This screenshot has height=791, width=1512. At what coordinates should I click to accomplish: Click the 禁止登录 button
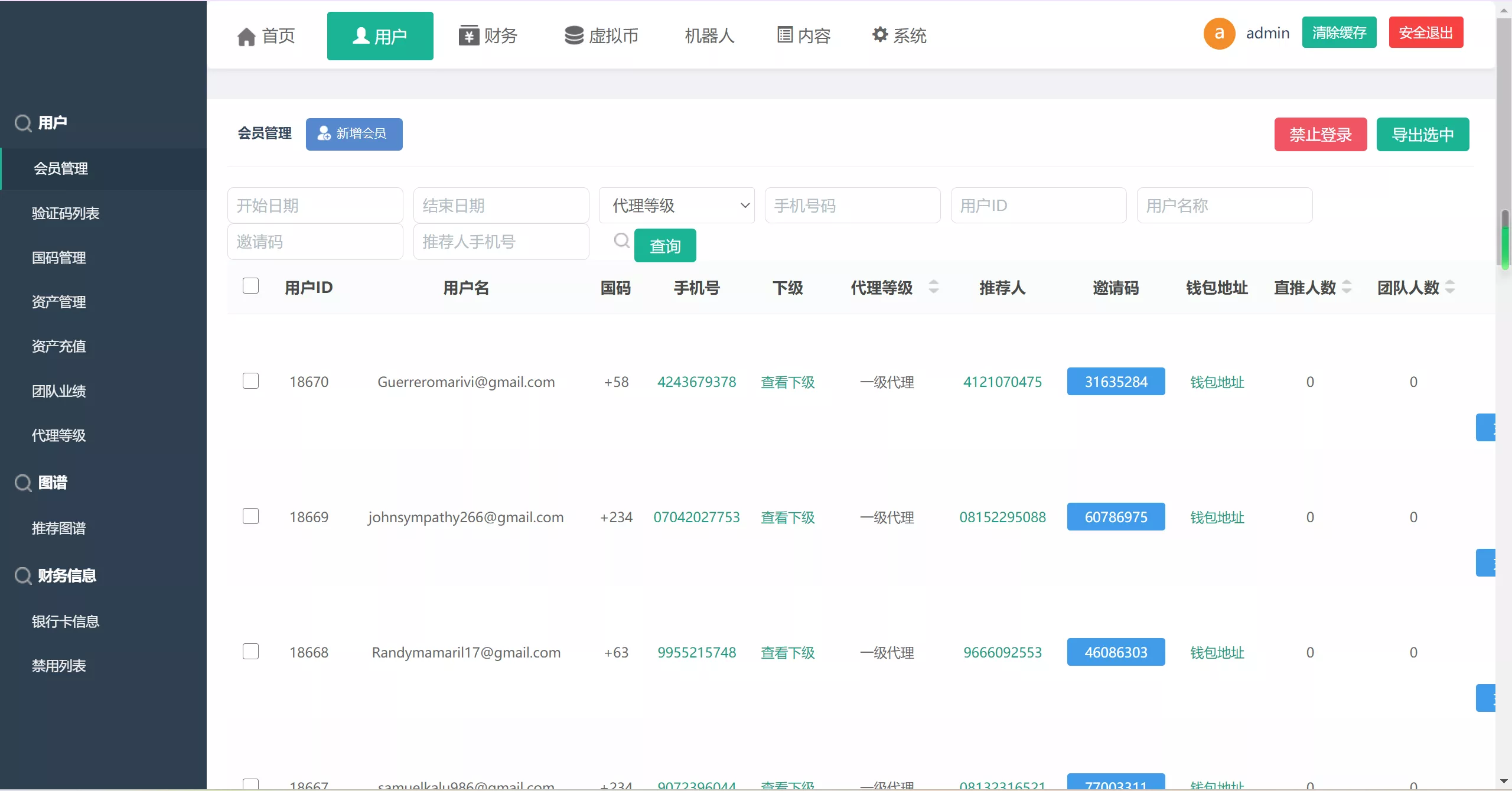(1321, 134)
